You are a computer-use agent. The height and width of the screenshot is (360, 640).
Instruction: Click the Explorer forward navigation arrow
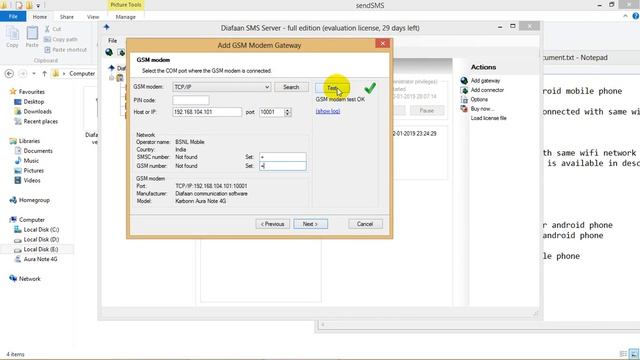tap(23, 73)
